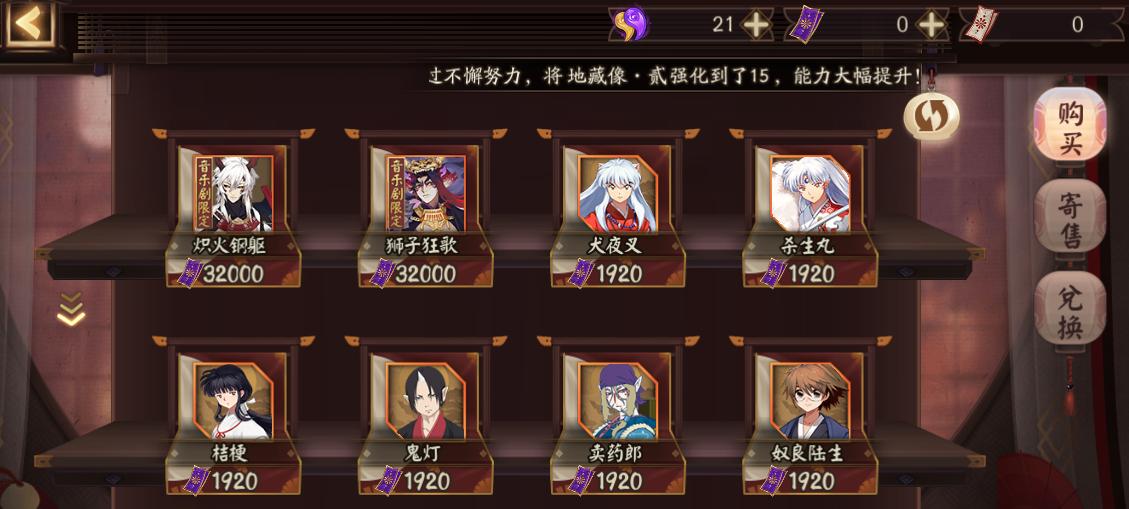Switch to the 寄售 tab
This screenshot has height=509, width=1129.
[1069, 216]
